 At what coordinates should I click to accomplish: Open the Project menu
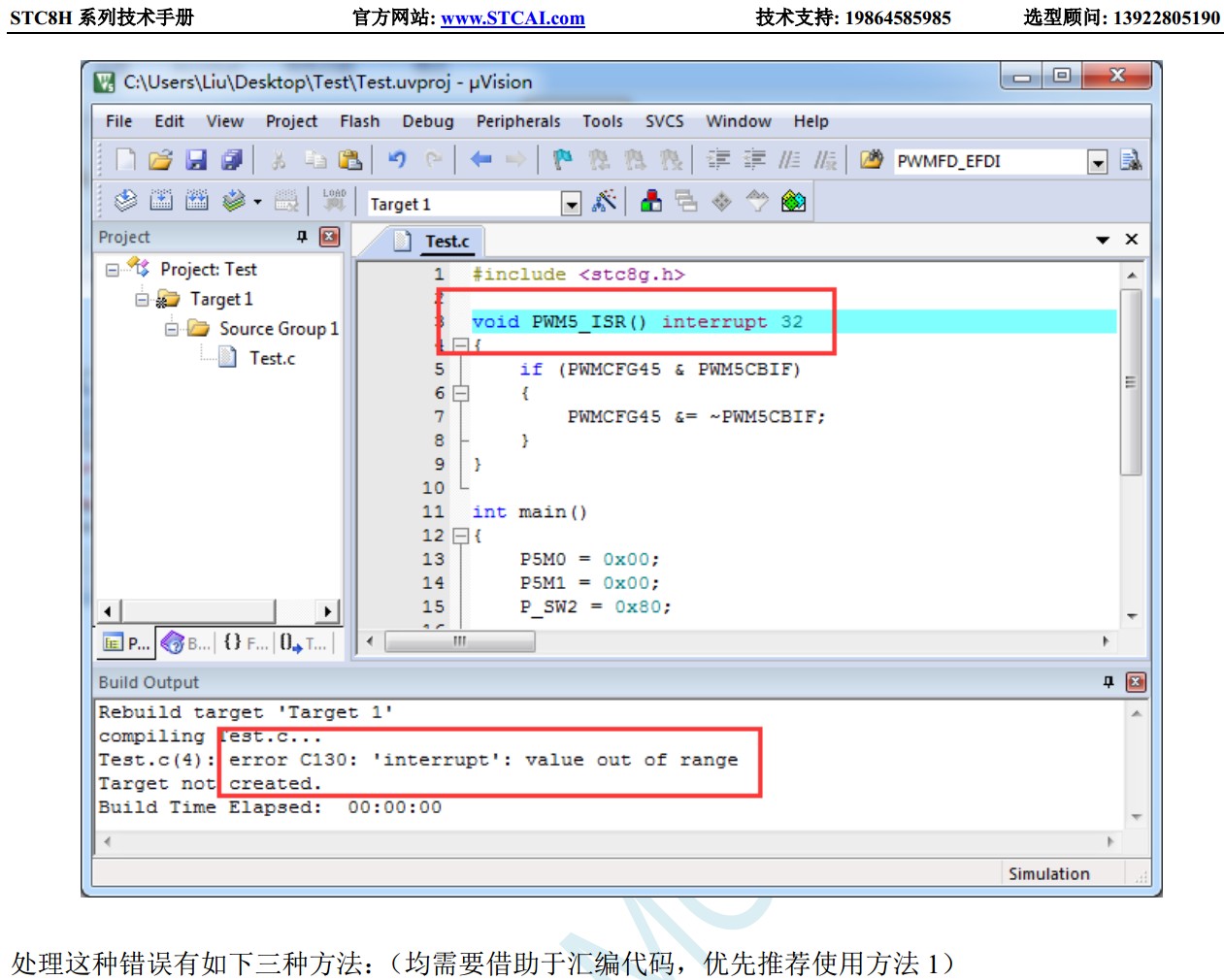pos(291,121)
